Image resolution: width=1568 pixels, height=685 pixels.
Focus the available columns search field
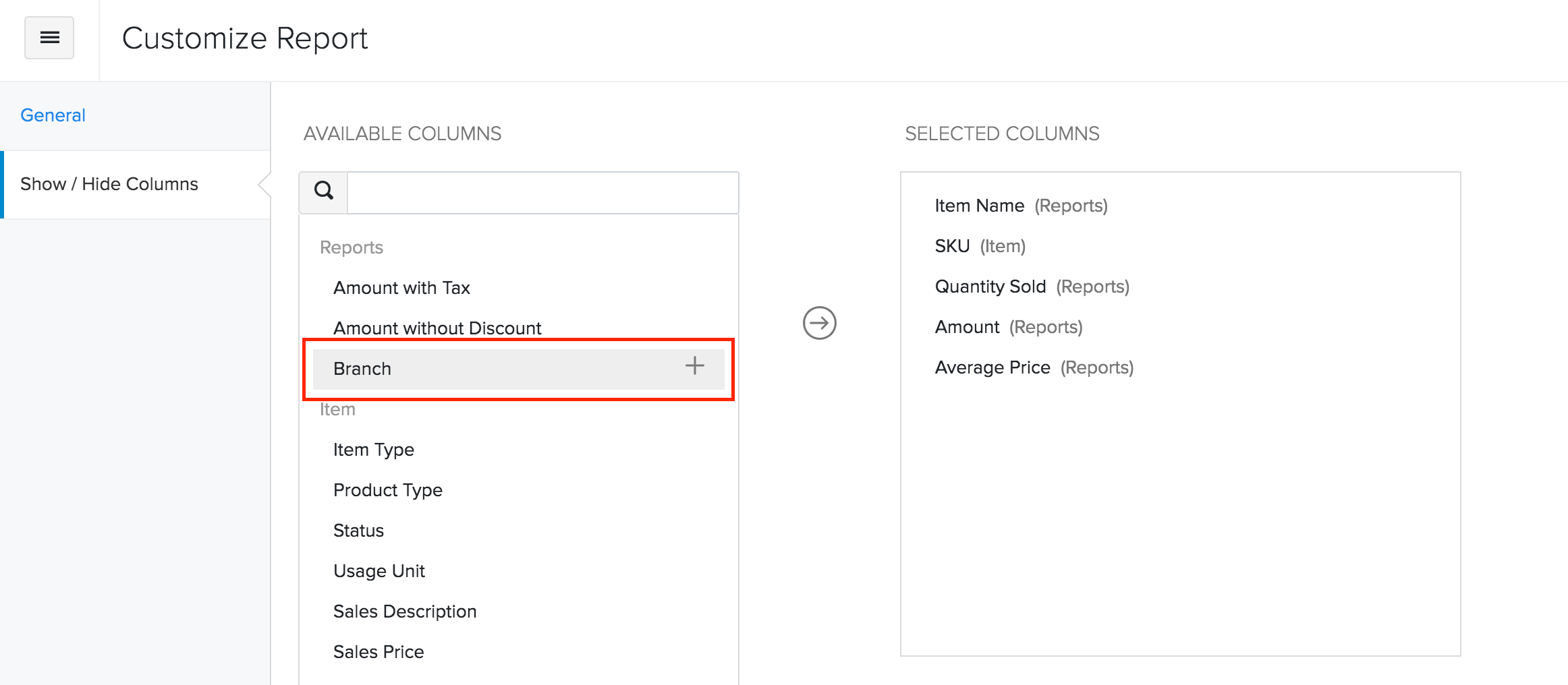coord(542,193)
